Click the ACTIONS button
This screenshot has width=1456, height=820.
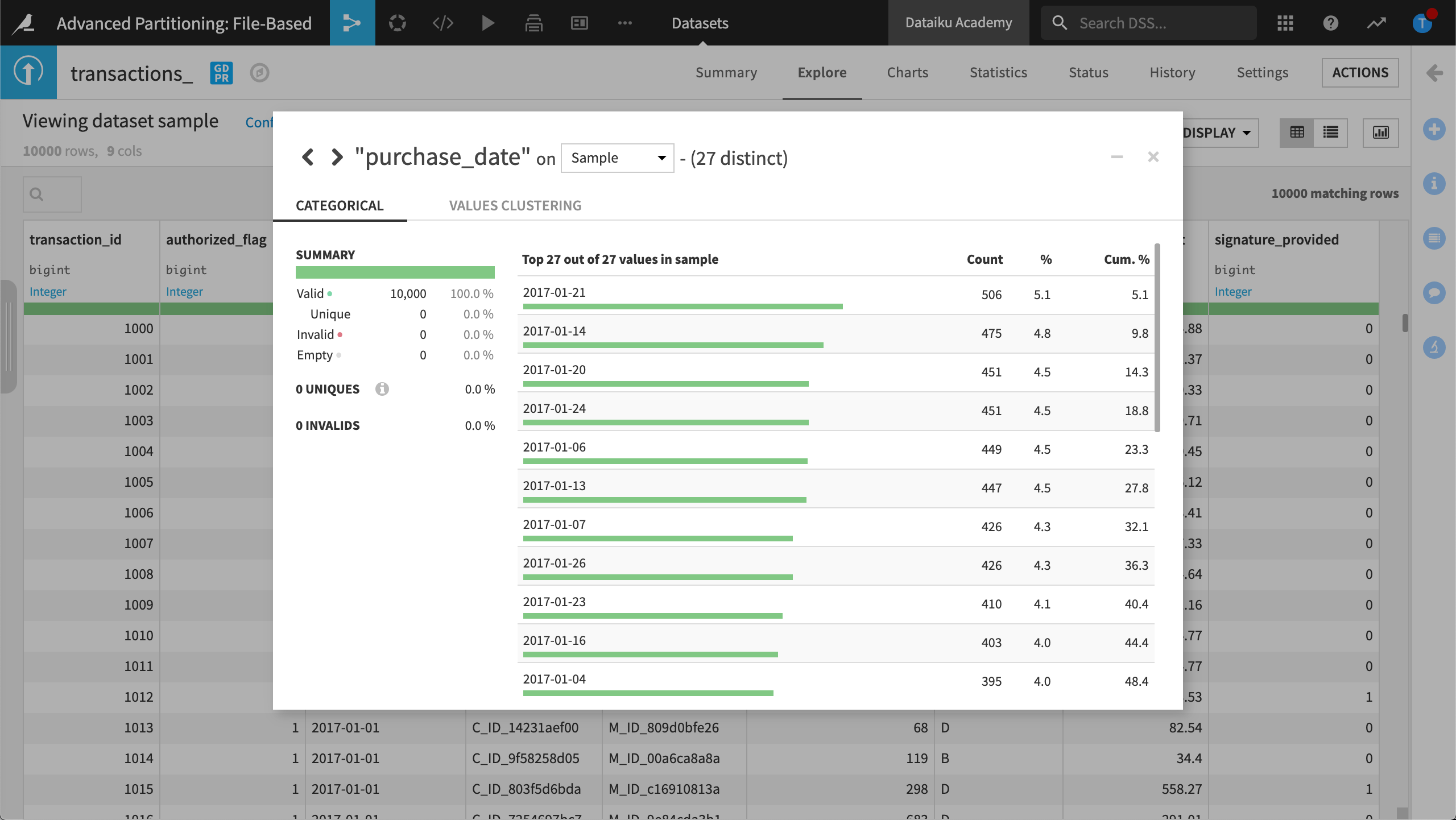[1360, 72]
